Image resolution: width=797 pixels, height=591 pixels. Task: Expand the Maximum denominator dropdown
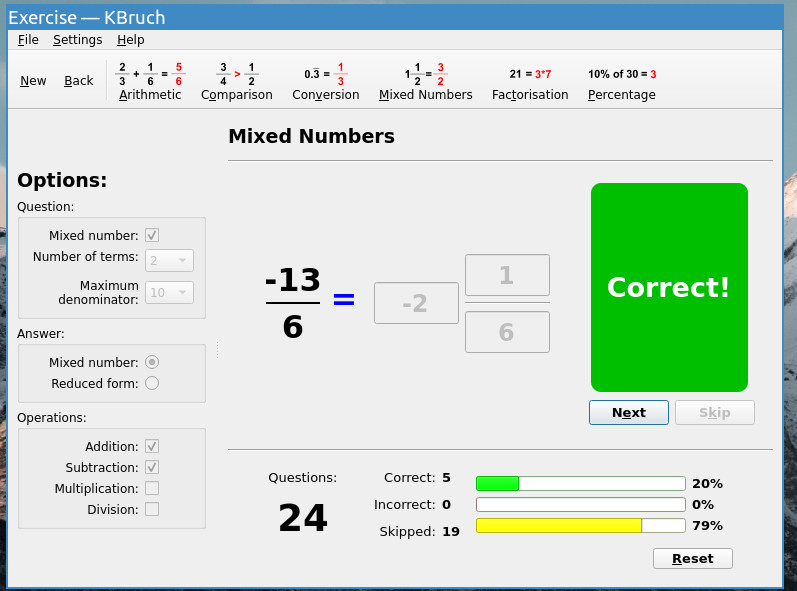click(x=169, y=292)
